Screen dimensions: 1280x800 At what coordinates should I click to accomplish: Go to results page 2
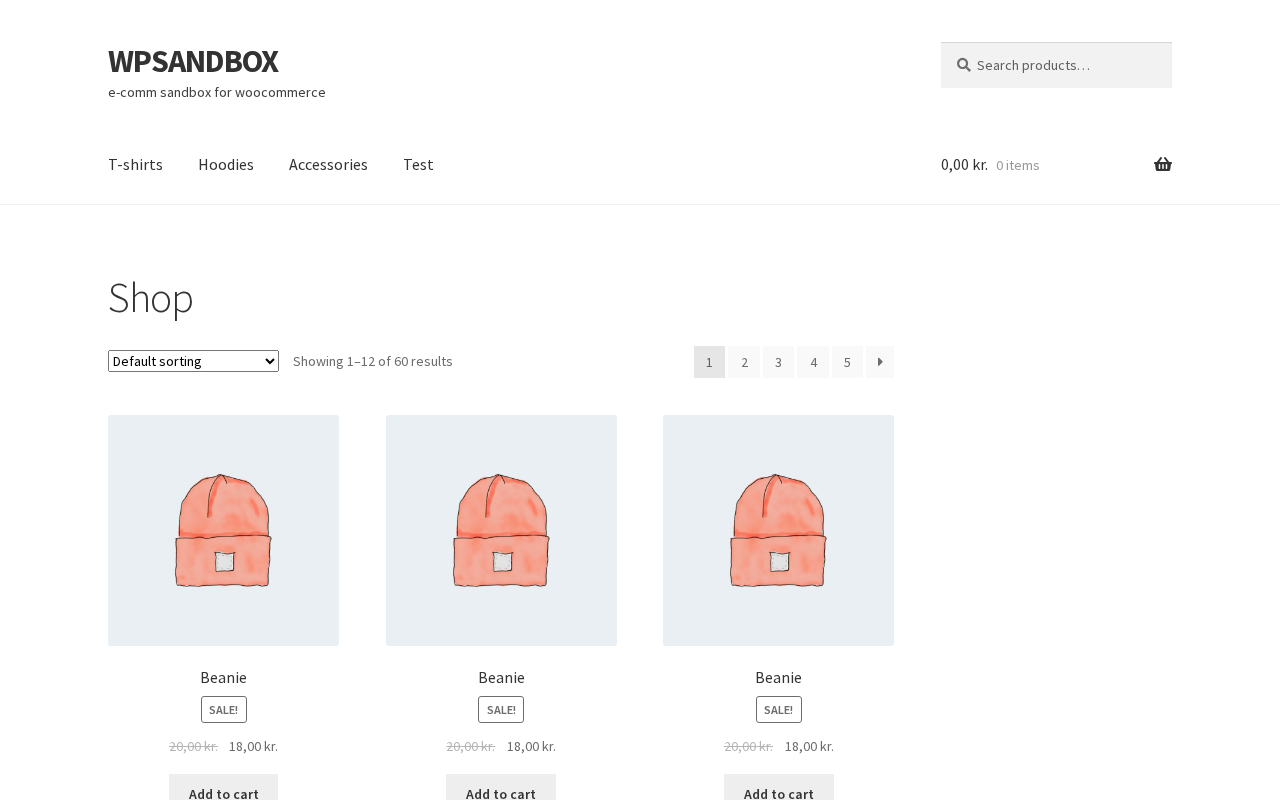pyautogui.click(x=744, y=362)
